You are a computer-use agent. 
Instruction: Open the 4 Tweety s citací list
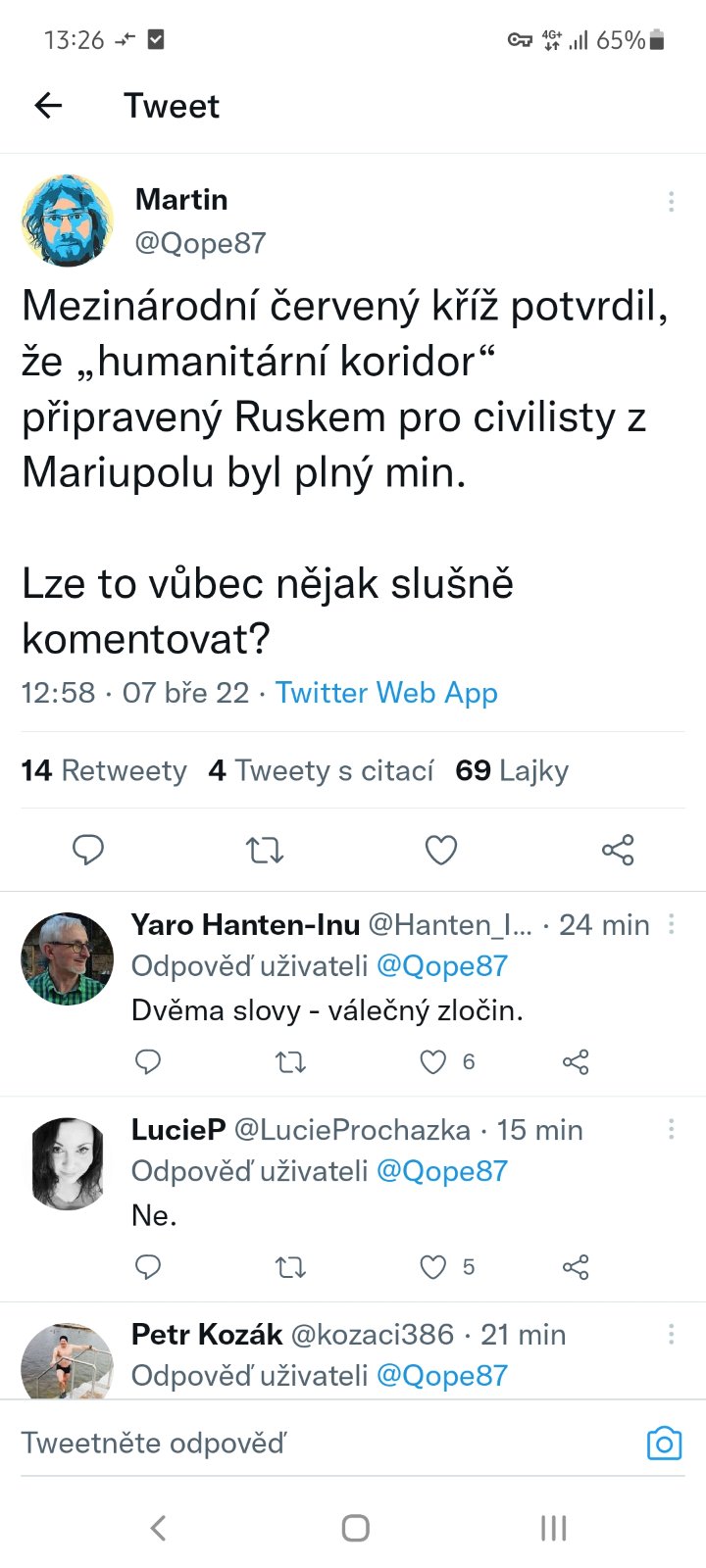click(321, 770)
